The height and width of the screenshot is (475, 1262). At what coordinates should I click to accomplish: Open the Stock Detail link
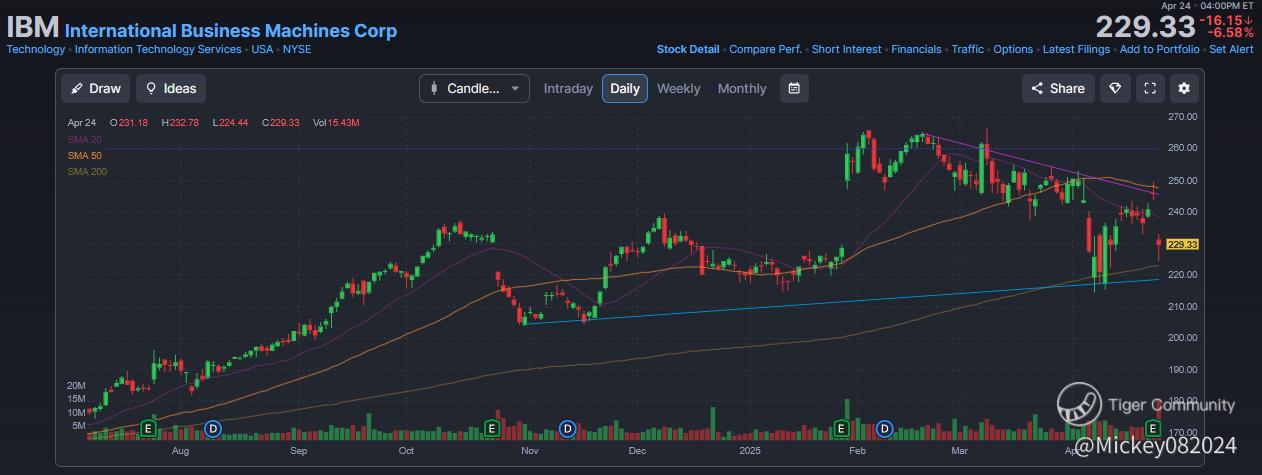tap(688, 49)
